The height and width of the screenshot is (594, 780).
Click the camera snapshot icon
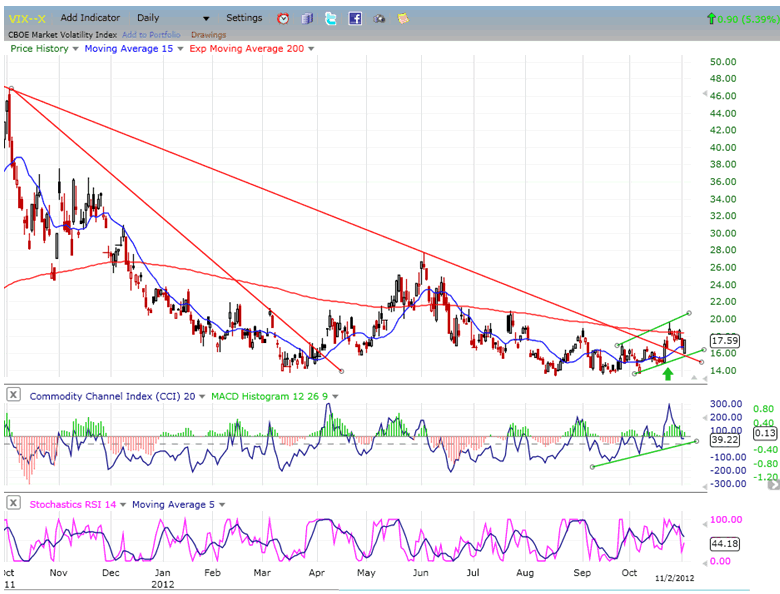[x=379, y=18]
